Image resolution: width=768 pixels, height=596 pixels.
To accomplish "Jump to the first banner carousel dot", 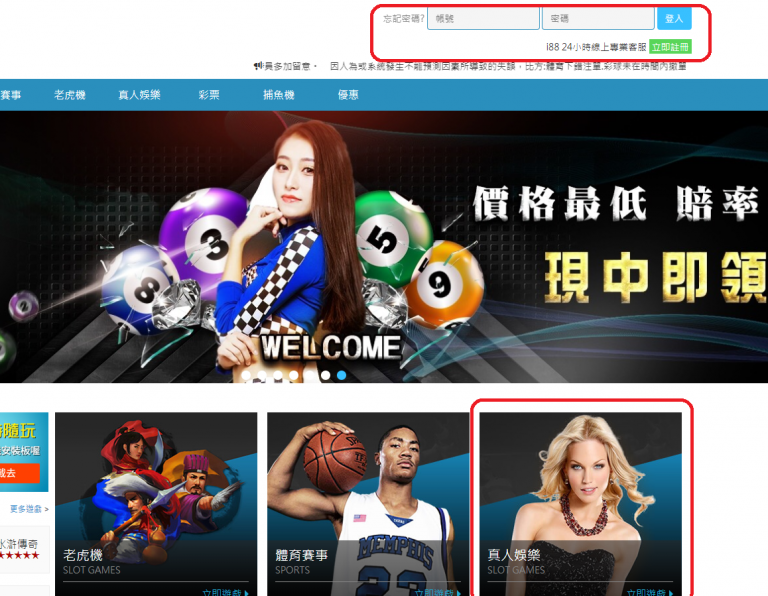I will pyautogui.click(x=246, y=375).
